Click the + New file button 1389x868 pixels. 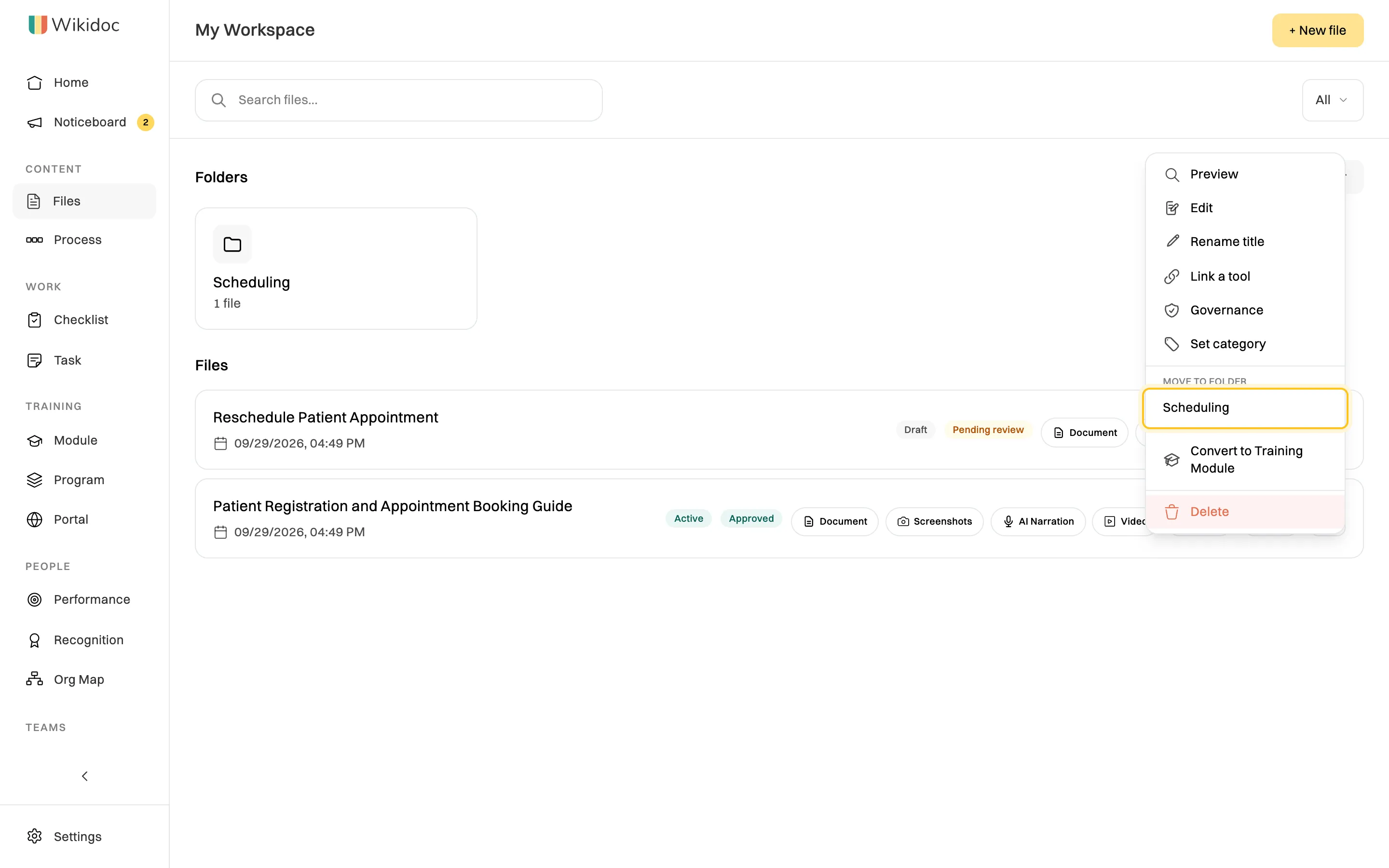click(x=1317, y=30)
